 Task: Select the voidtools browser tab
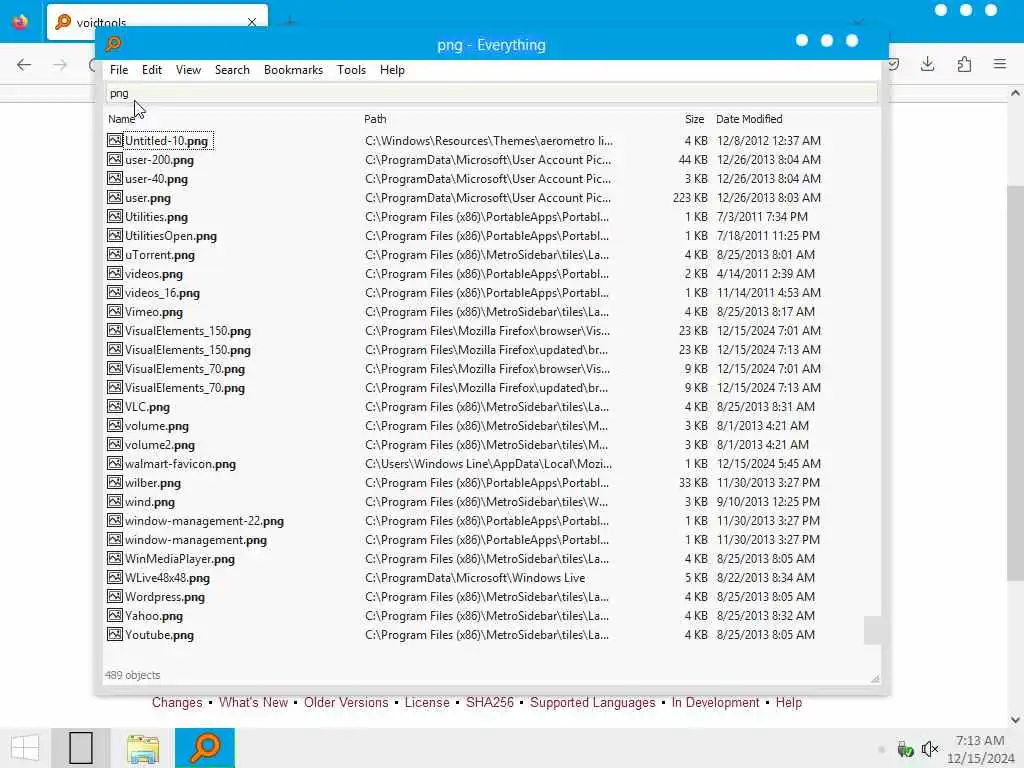point(157,23)
